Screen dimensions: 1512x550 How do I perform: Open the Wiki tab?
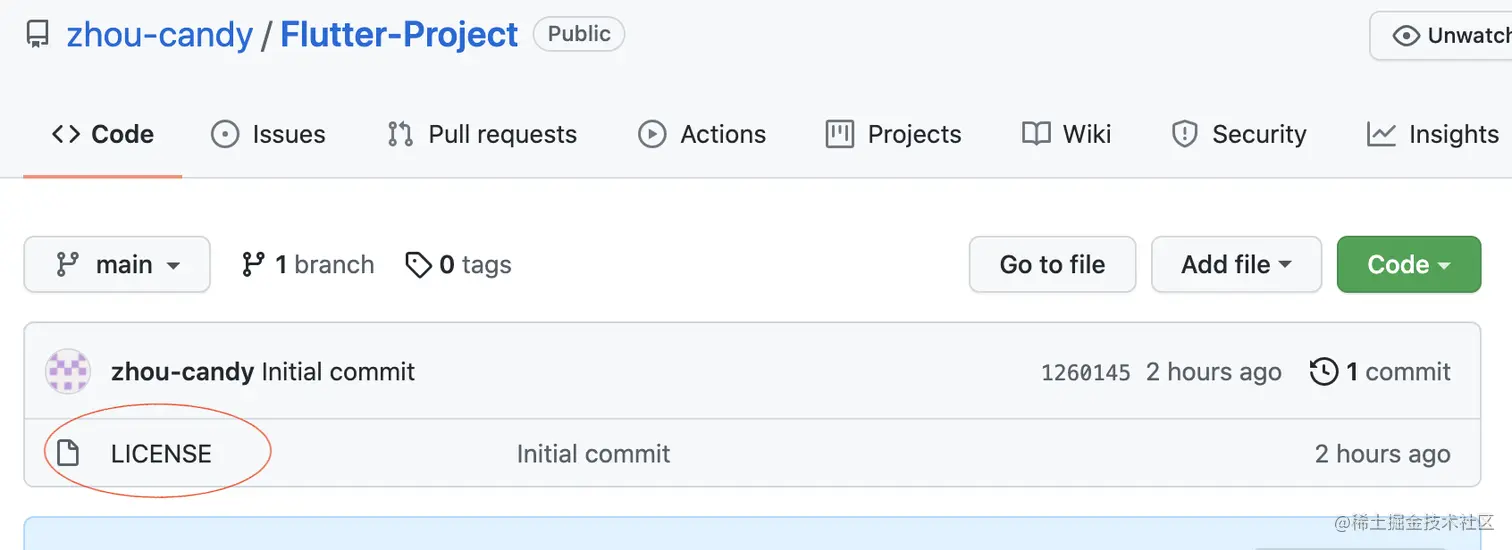[x=1066, y=134]
